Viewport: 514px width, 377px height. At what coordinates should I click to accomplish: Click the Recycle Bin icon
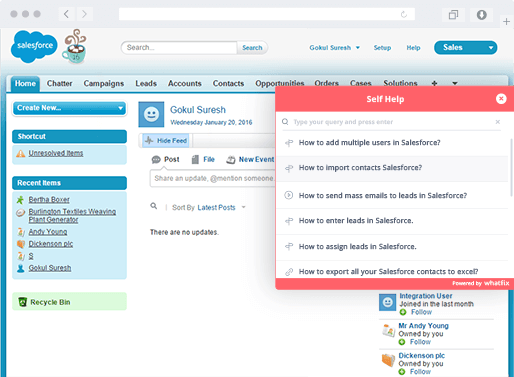point(22,302)
